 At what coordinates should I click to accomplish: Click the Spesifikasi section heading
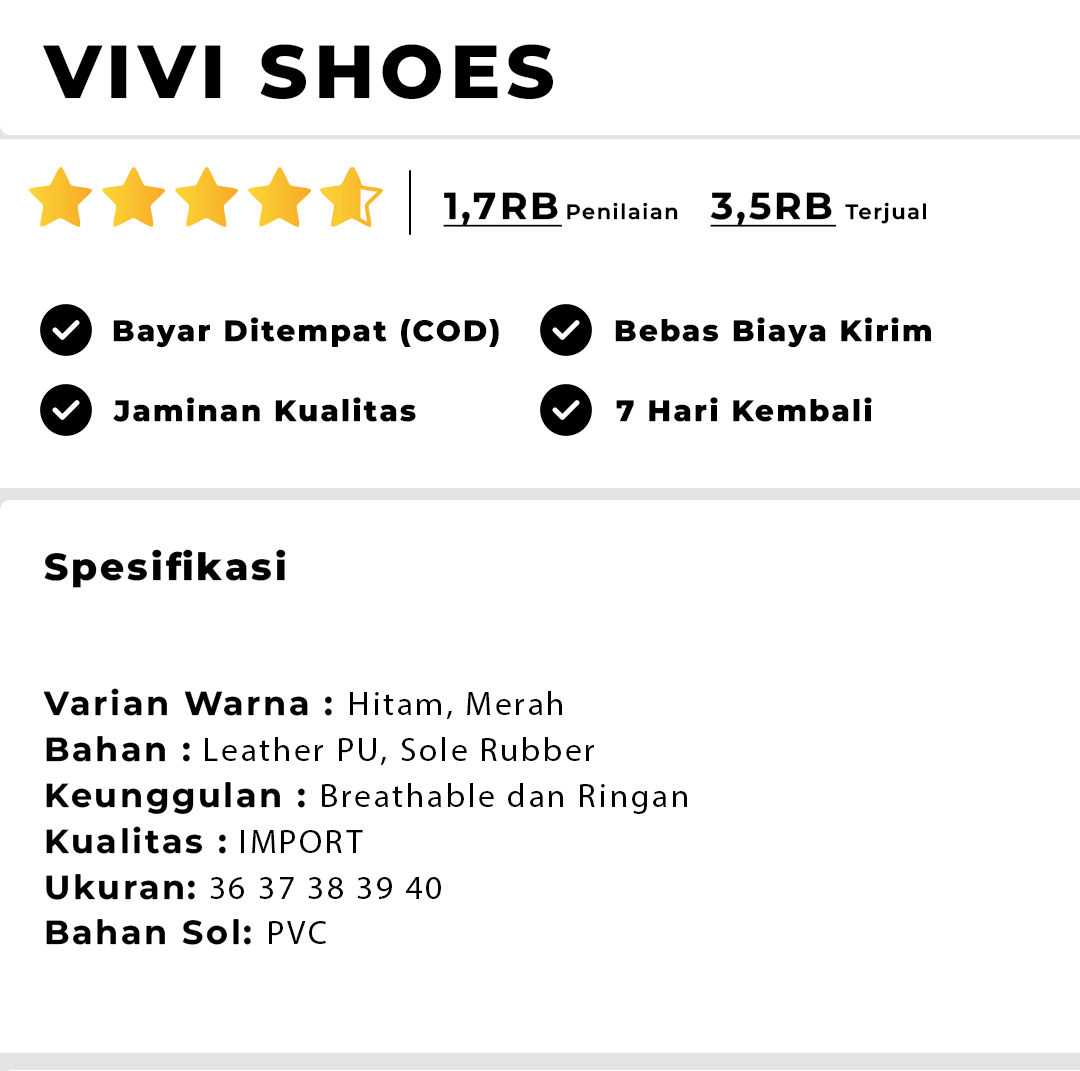coord(165,567)
